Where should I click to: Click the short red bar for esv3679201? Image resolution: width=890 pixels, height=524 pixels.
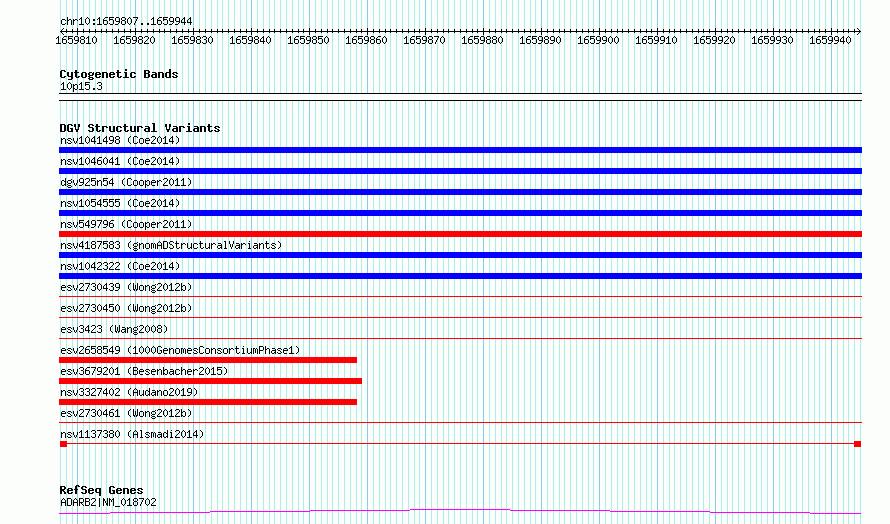coord(211,381)
